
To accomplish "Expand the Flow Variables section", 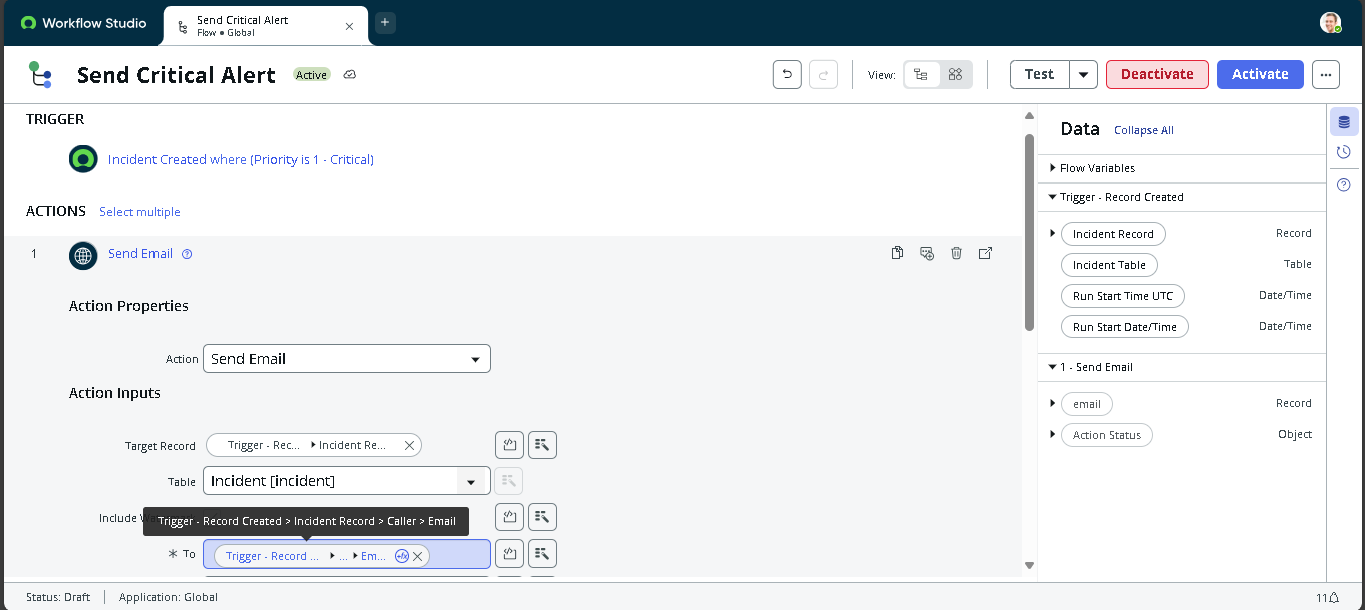I will pos(1052,167).
